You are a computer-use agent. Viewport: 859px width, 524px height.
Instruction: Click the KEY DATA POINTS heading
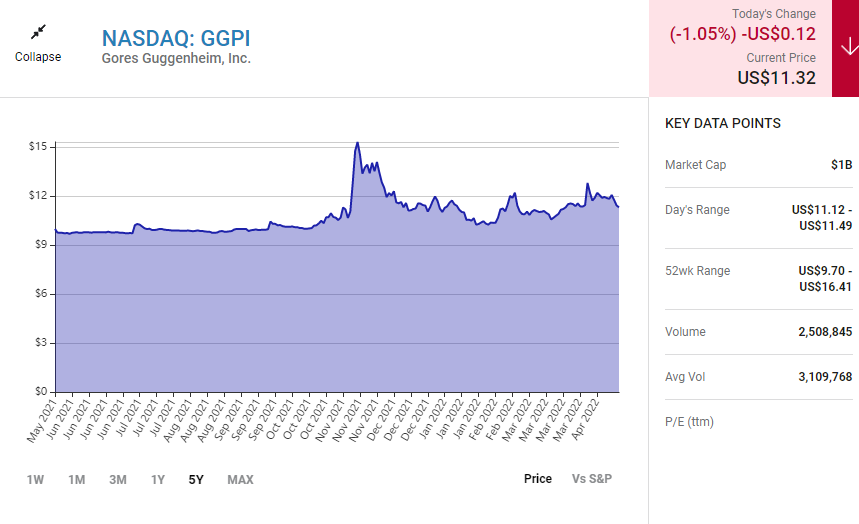(x=723, y=123)
